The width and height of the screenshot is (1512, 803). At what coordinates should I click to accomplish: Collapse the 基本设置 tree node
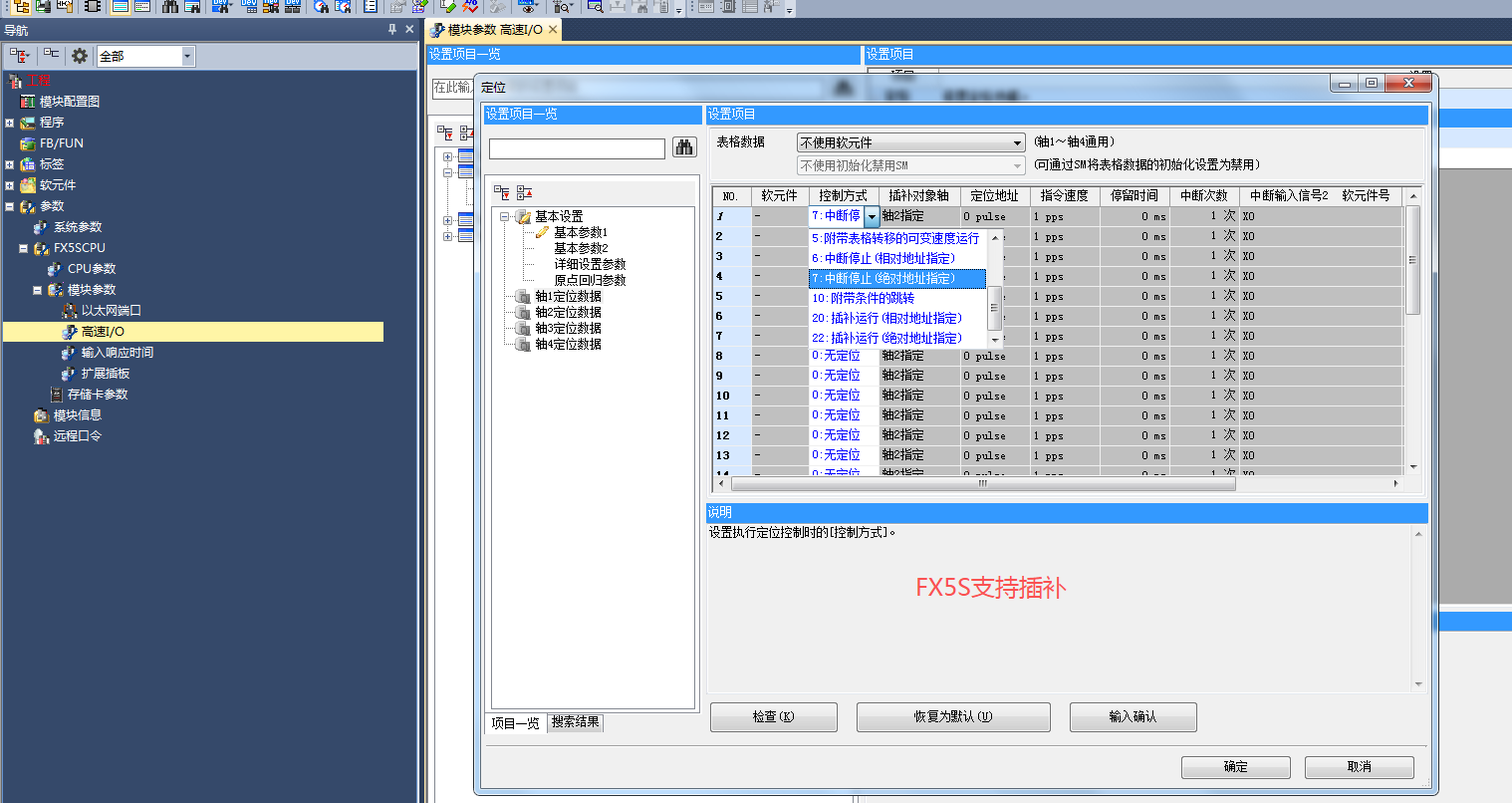(x=505, y=217)
